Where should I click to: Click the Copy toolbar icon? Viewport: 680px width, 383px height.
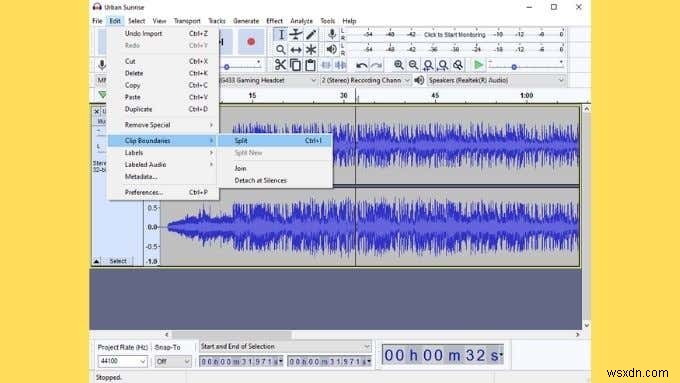click(295, 65)
